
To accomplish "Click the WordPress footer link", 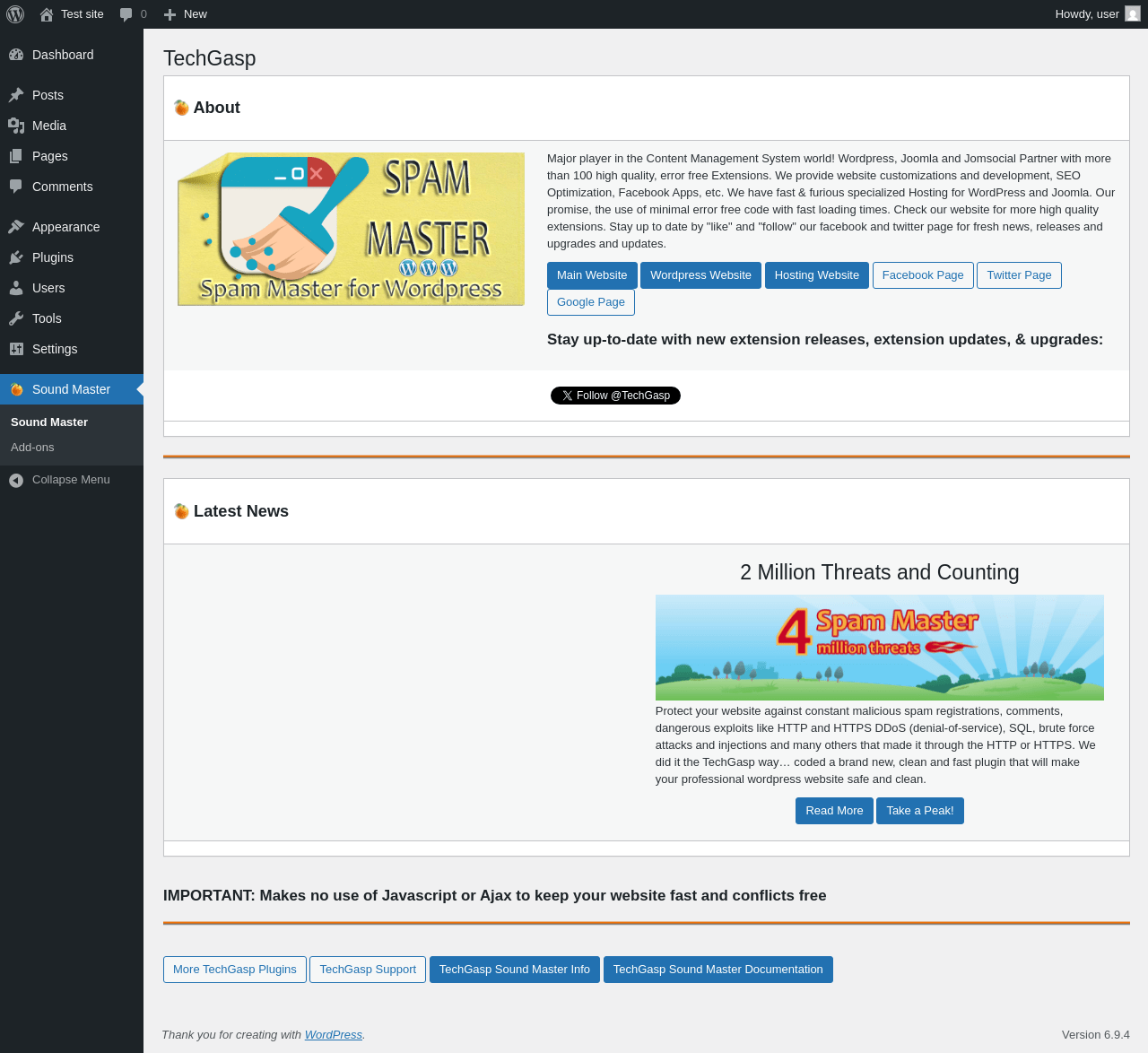I will pyautogui.click(x=334, y=1035).
